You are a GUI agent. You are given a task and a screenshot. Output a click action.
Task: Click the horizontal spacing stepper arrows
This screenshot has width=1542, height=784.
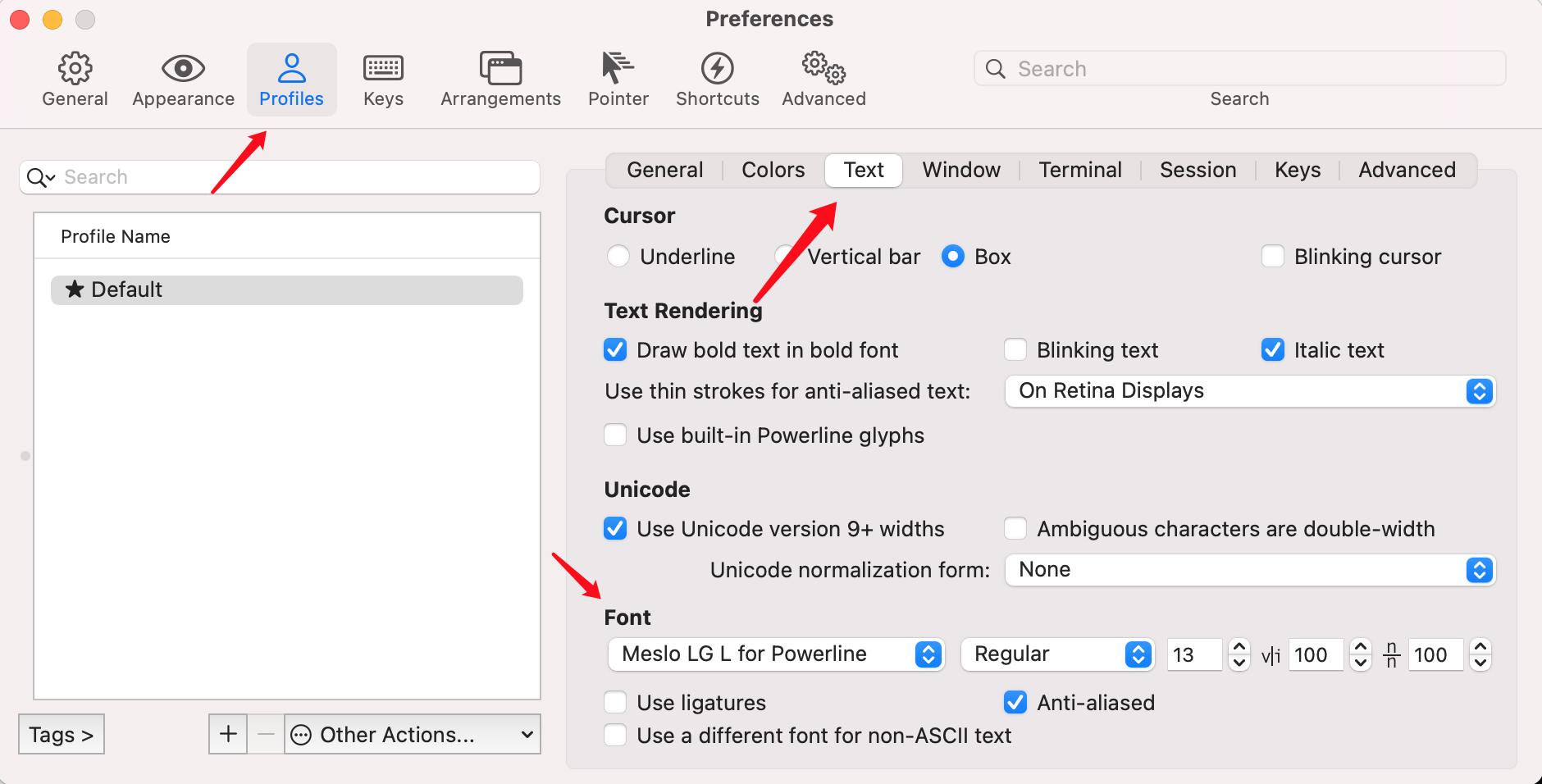pos(1361,654)
